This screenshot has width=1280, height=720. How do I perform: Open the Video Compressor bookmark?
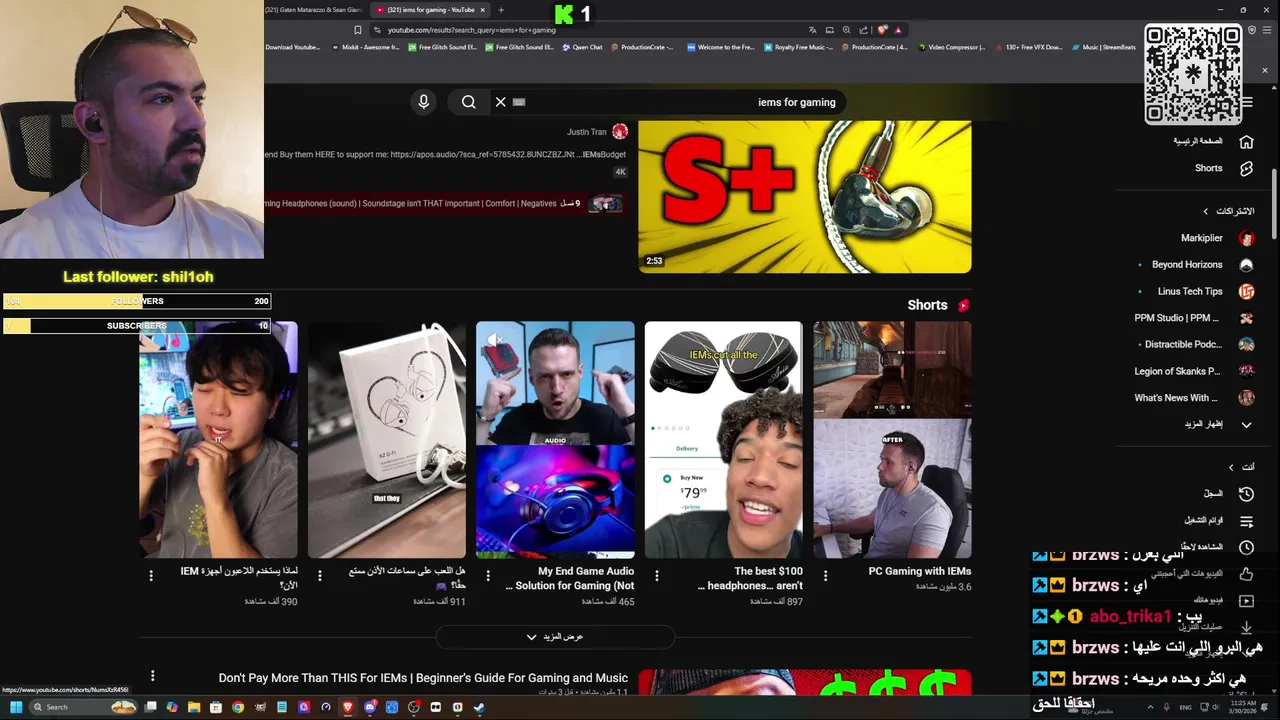click(x=950, y=47)
